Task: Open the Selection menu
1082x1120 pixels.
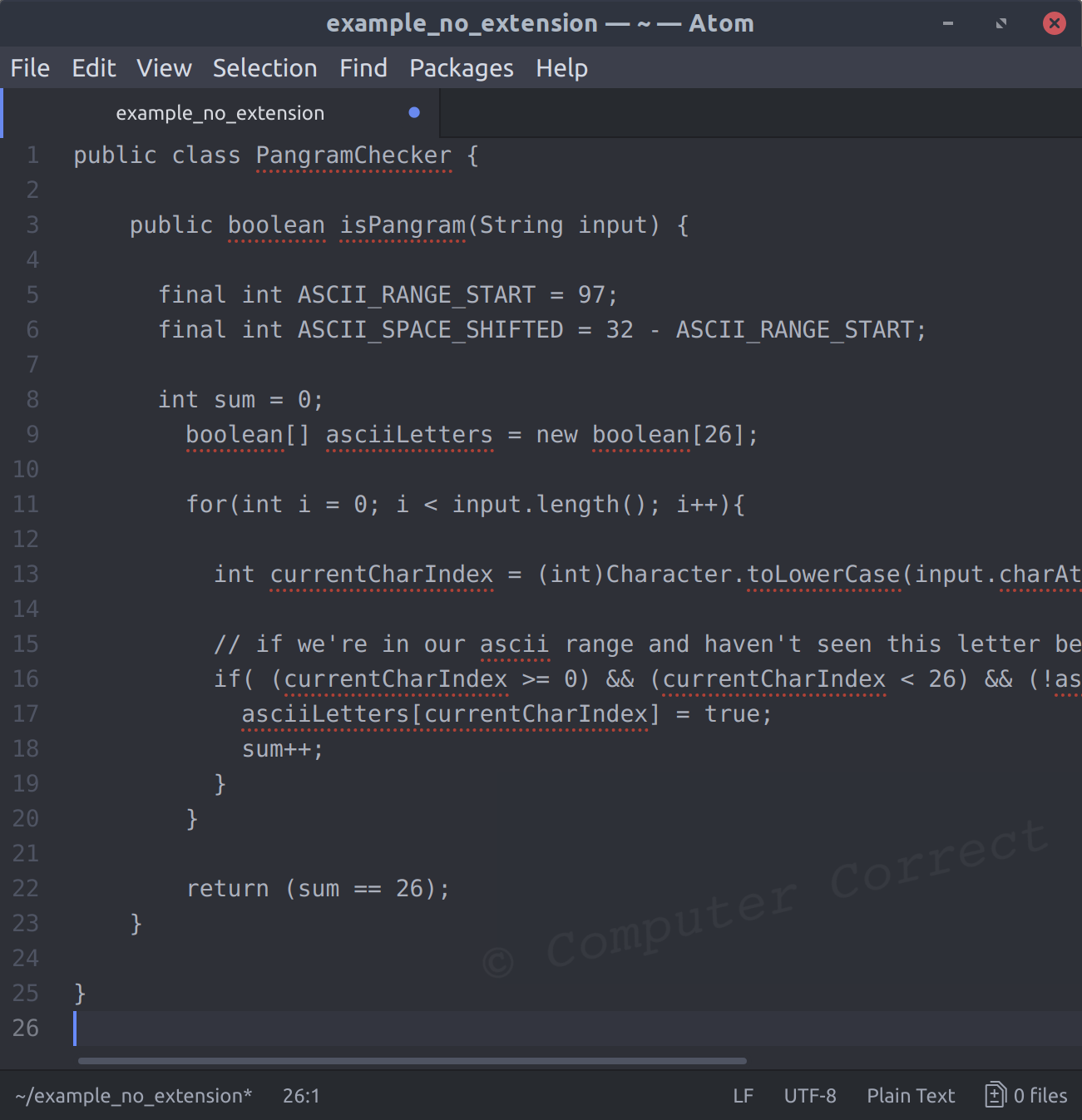Action: click(264, 68)
